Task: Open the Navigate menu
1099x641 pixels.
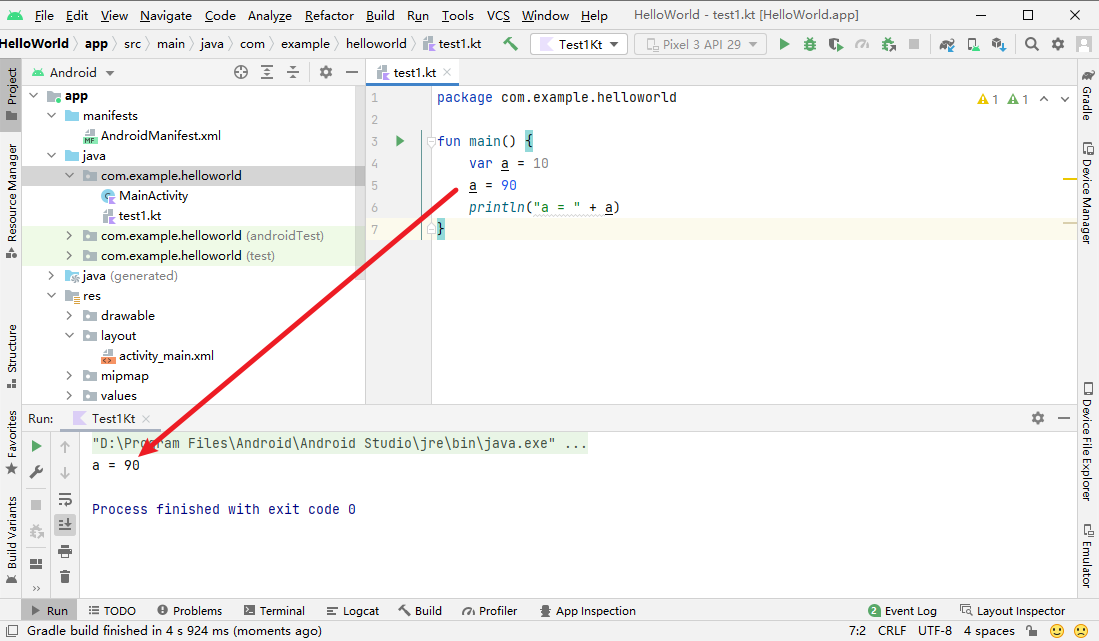Action: coord(165,15)
